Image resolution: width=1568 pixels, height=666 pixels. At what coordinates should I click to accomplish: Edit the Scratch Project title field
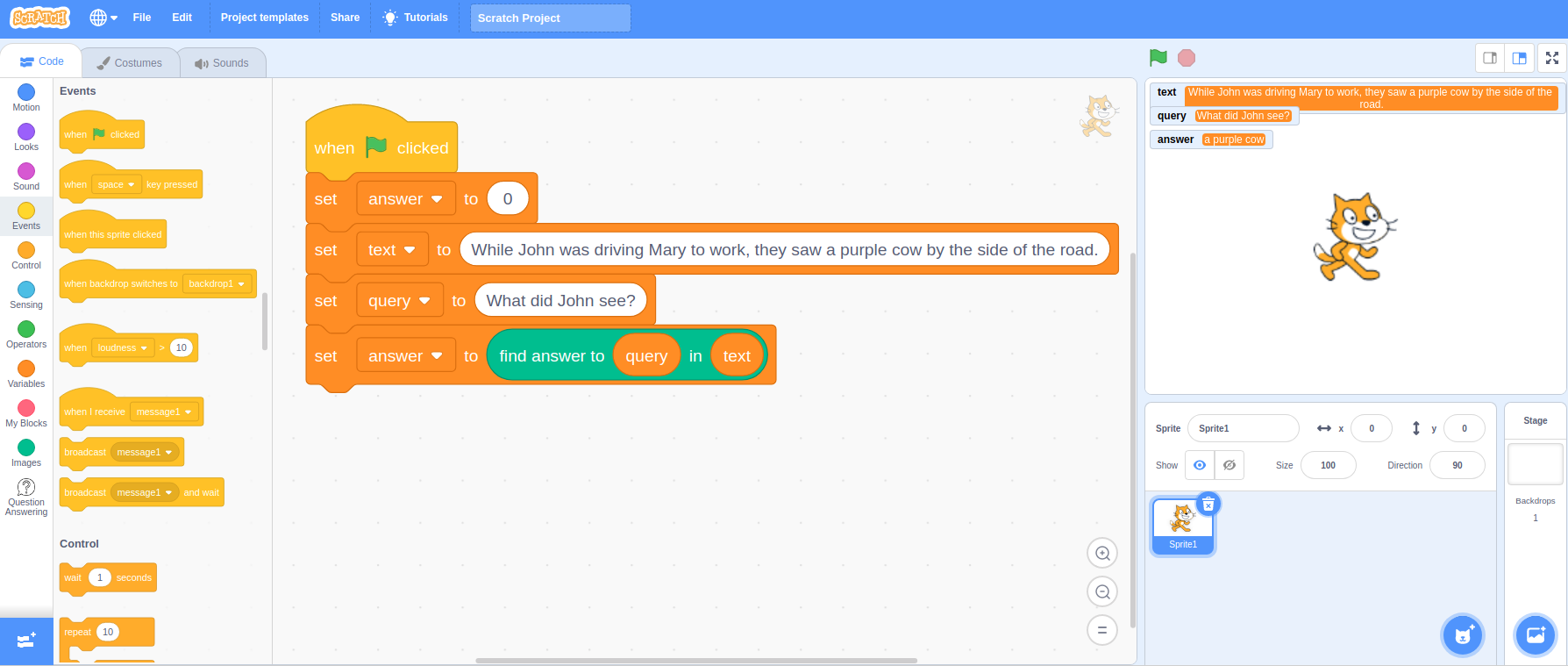tap(550, 18)
